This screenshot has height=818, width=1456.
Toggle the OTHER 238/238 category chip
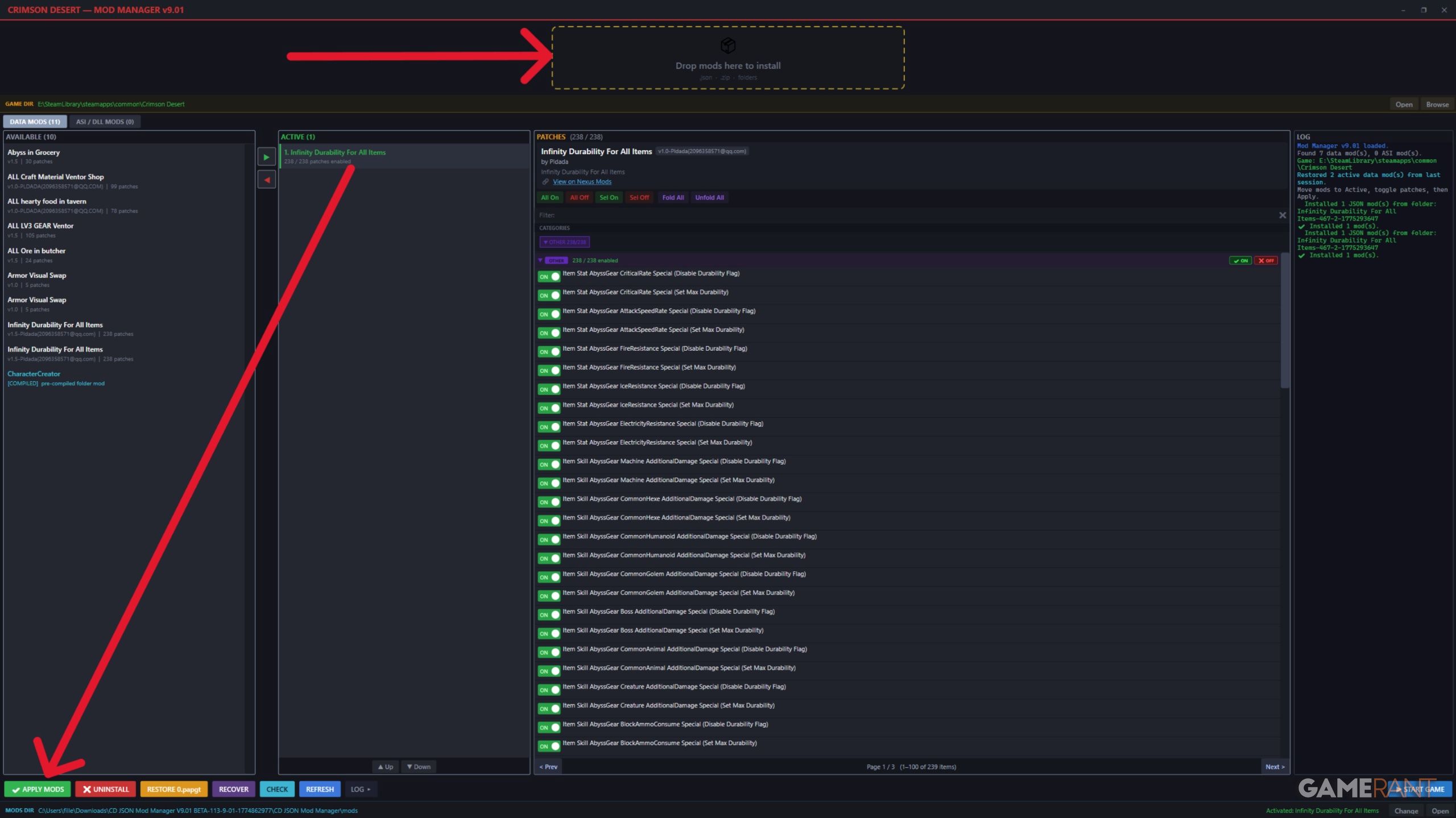point(564,242)
